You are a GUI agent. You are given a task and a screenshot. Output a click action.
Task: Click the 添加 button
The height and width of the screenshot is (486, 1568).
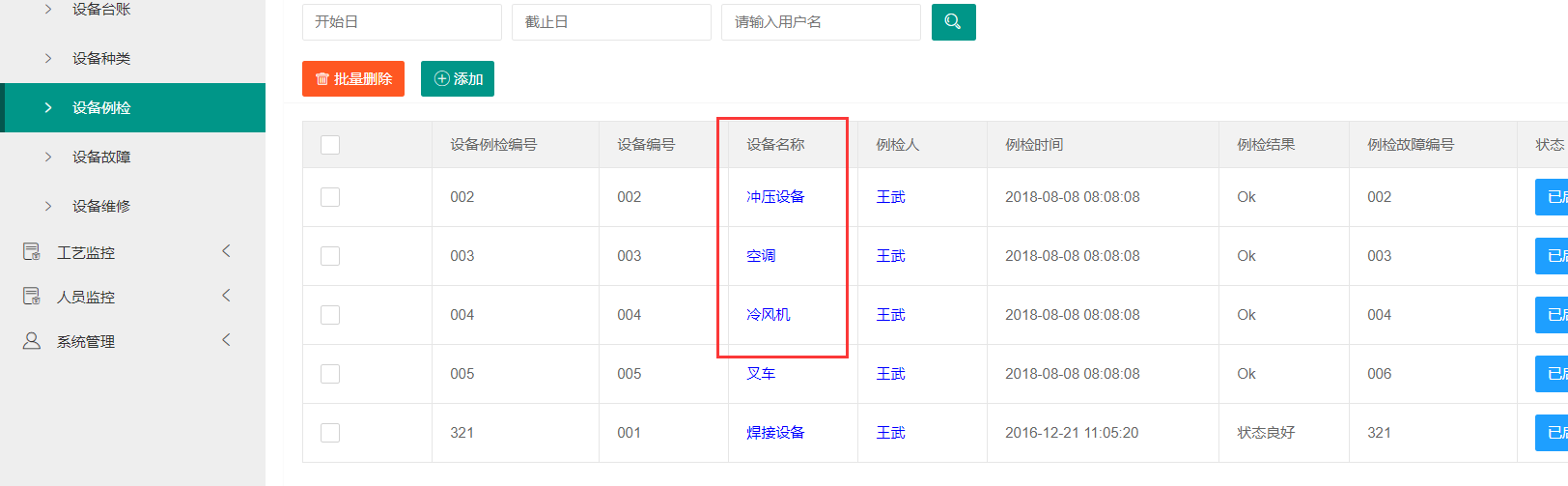tap(458, 79)
